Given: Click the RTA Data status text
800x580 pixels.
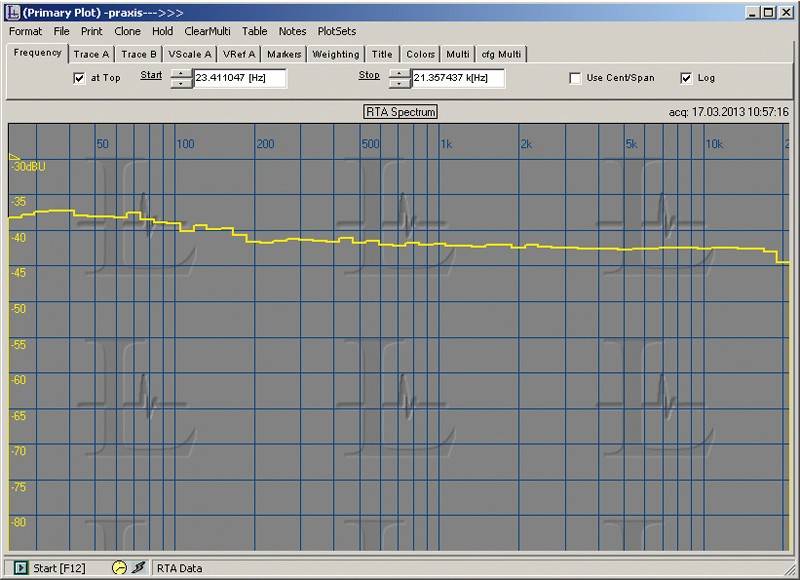Looking at the screenshot, I should coord(179,568).
